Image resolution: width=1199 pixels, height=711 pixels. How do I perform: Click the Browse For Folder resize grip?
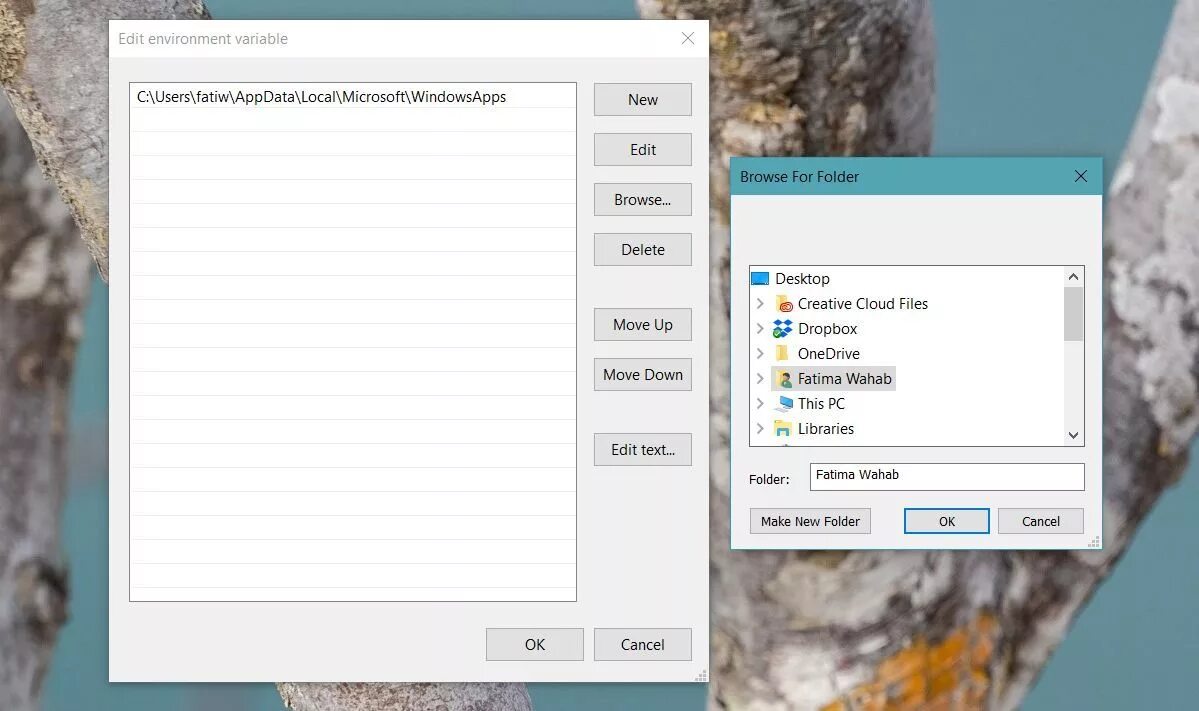click(1094, 541)
